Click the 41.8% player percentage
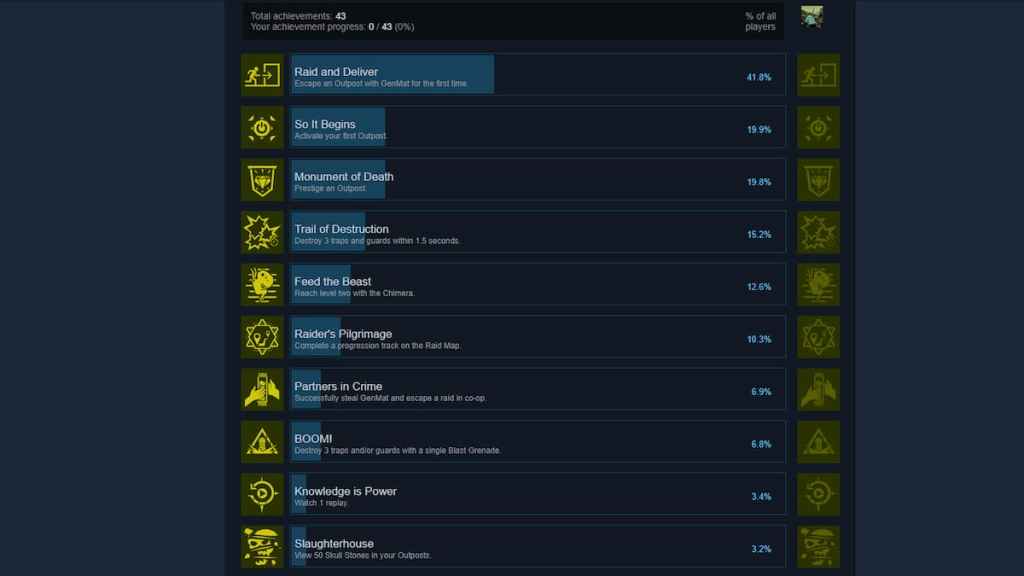 coord(759,77)
